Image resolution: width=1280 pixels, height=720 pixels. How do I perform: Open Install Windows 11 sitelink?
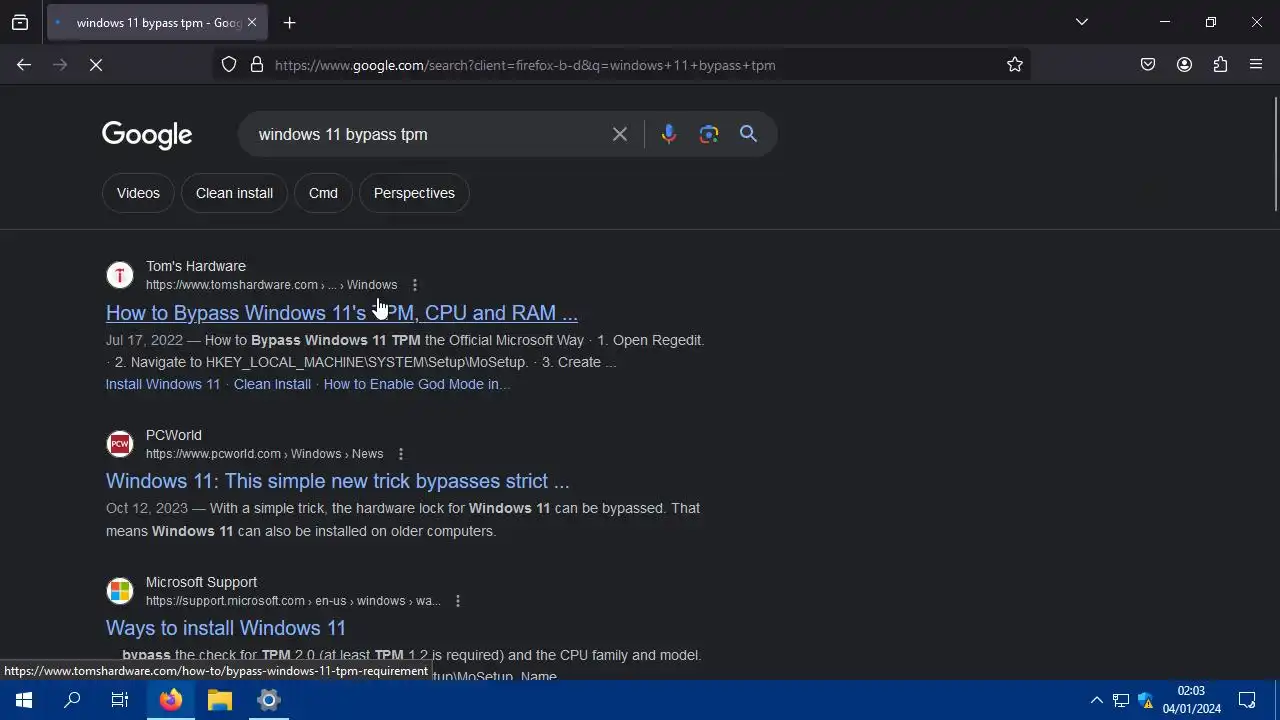tap(163, 384)
